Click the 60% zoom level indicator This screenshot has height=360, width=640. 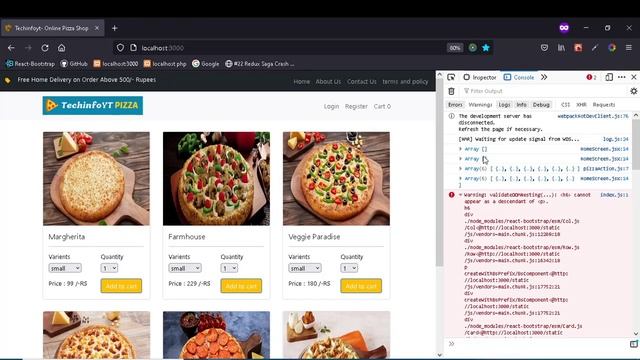455,48
